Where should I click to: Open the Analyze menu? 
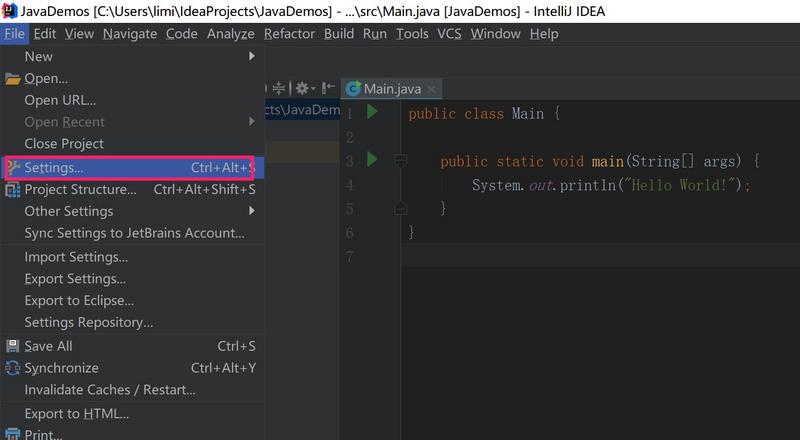pos(231,34)
